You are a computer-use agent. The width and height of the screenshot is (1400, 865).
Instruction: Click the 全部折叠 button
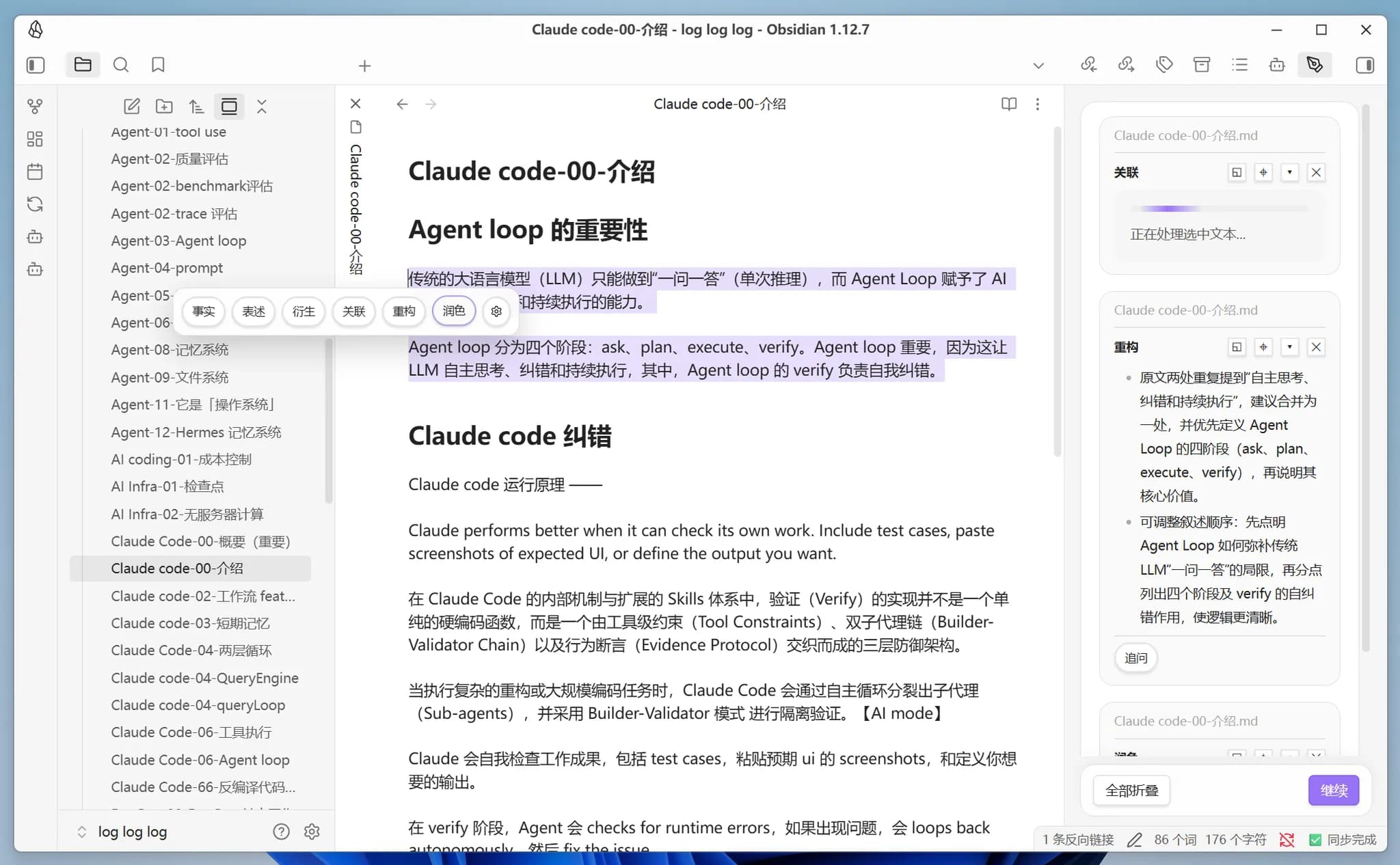(1131, 791)
